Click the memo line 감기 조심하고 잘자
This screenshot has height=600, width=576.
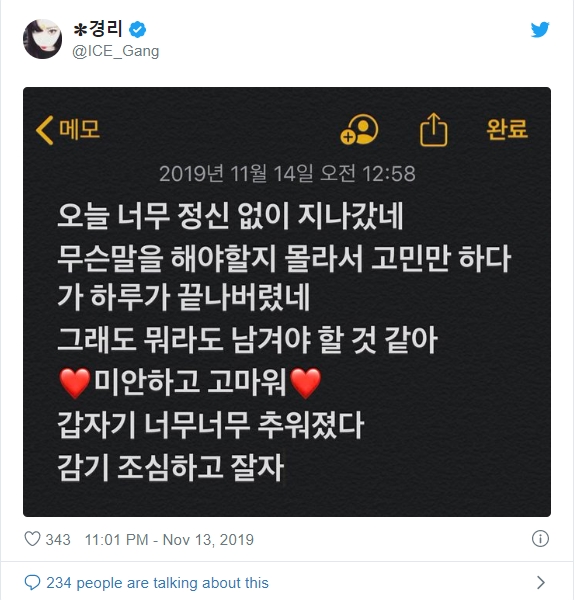pos(171,467)
